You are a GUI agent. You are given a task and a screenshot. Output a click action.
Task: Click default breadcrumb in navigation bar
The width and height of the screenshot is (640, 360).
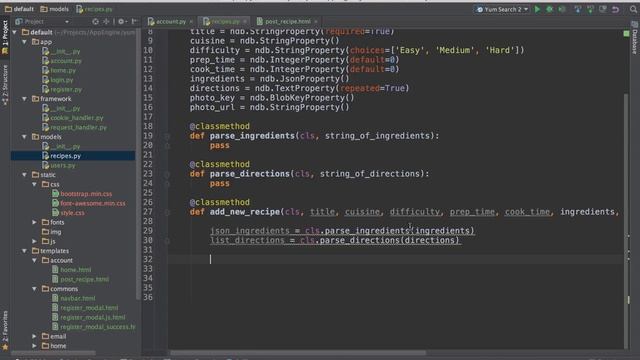[x=19, y=9]
